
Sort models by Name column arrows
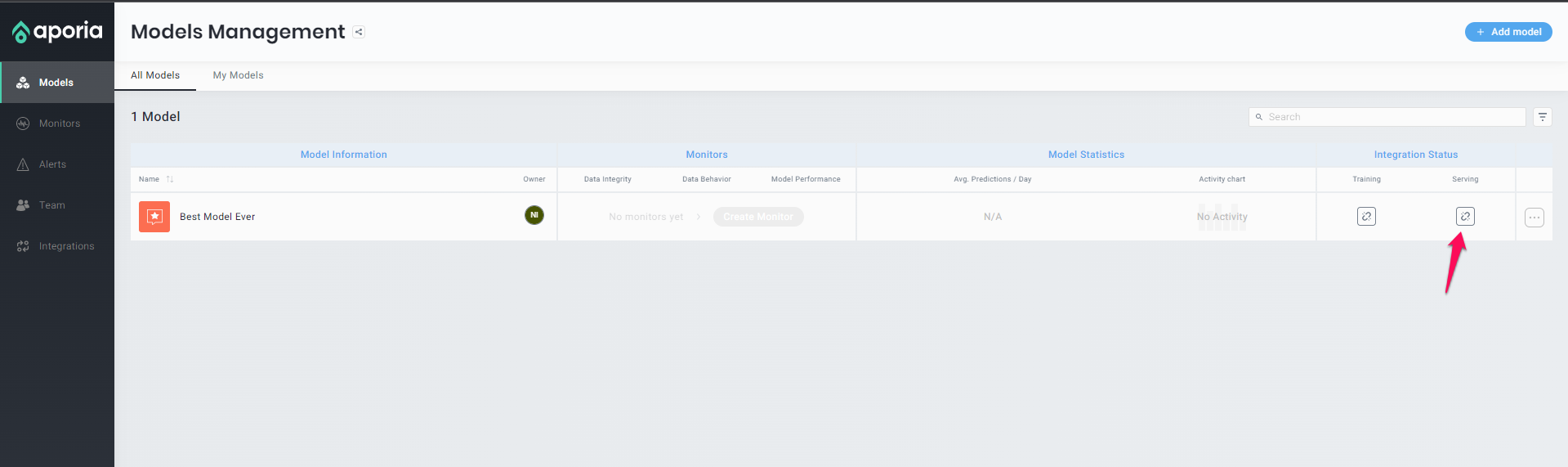pos(170,179)
